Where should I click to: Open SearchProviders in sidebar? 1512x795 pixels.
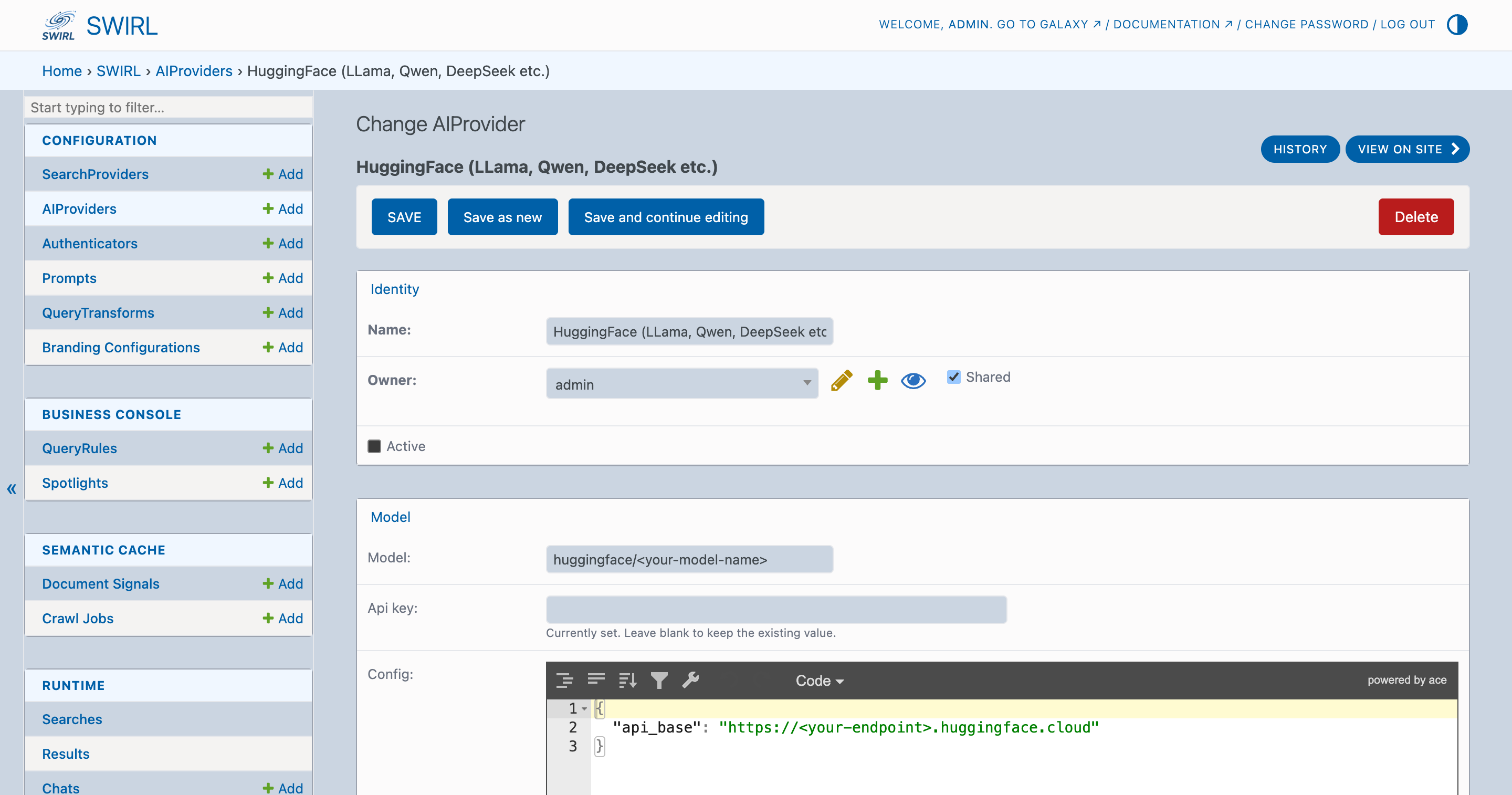tap(95, 174)
